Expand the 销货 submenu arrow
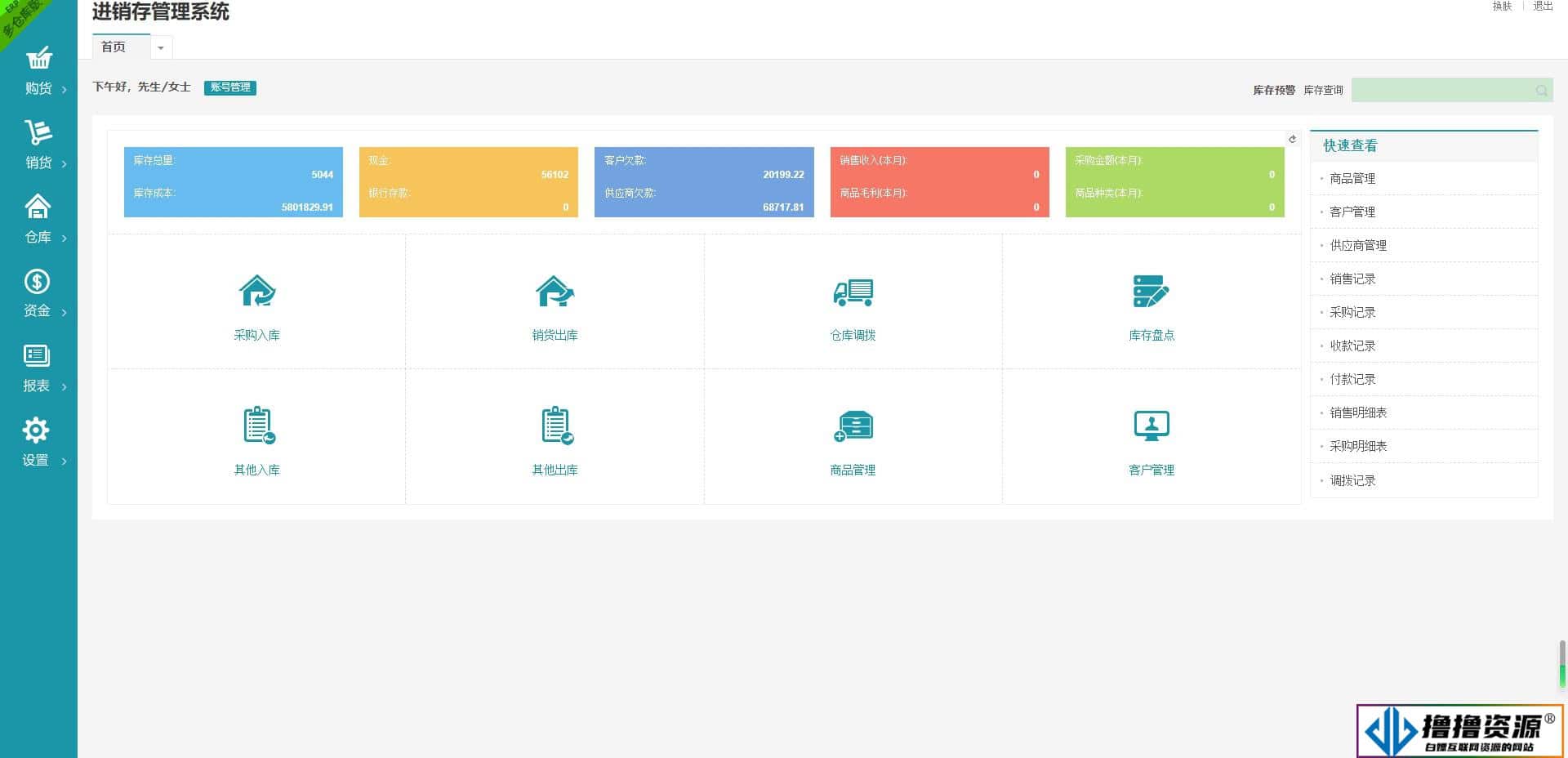 (x=65, y=163)
